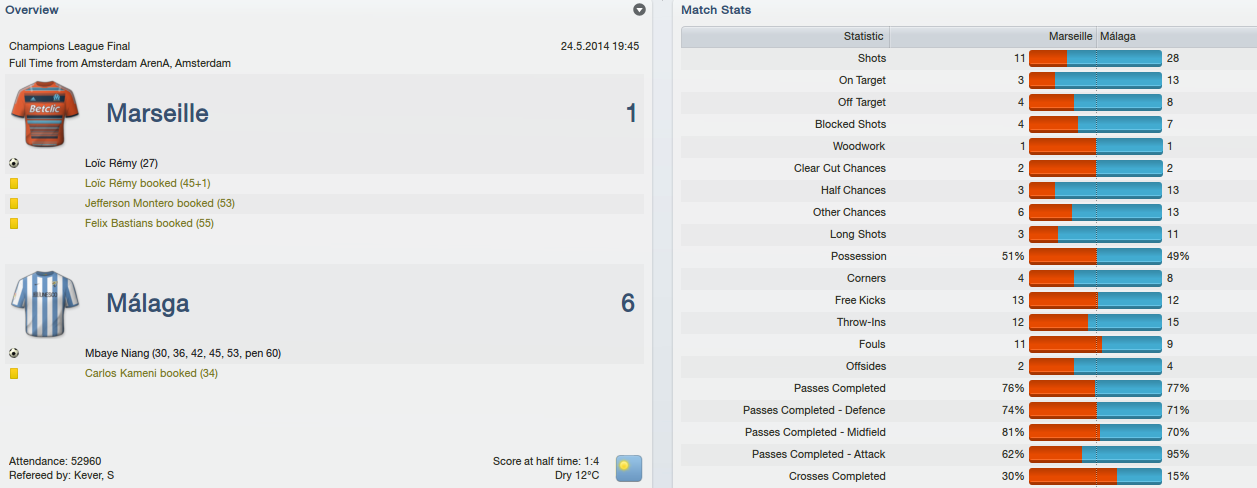Open the Marseille team name link
This screenshot has width=1257, height=488.
[x=157, y=113]
